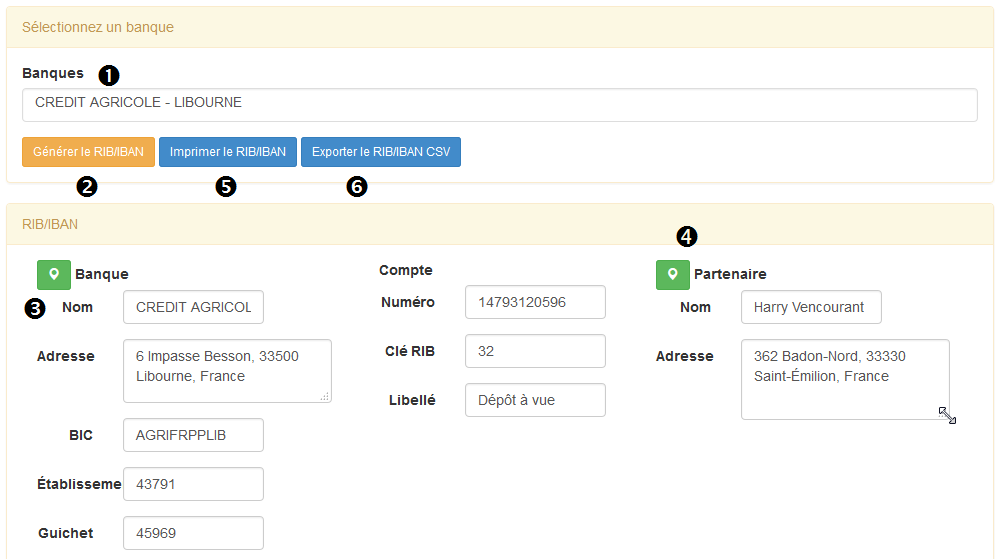Focus the bank Nom field
This screenshot has width=1001, height=559.
[193, 307]
